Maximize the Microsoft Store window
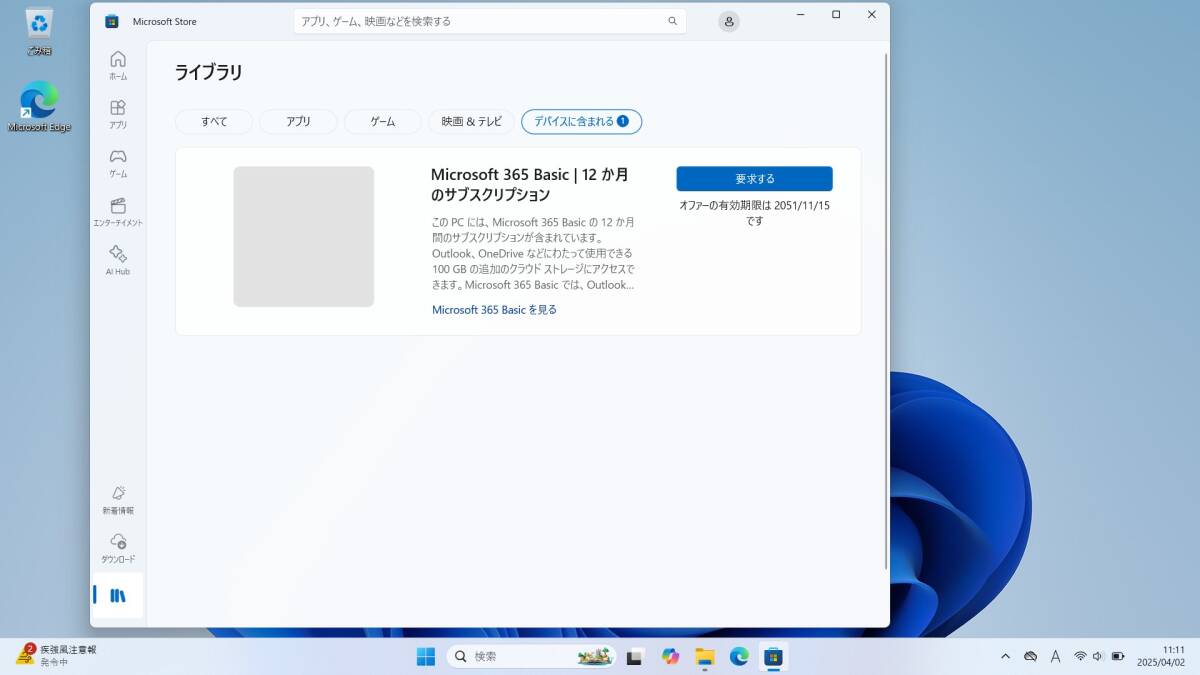1200x675 pixels. [x=836, y=14]
